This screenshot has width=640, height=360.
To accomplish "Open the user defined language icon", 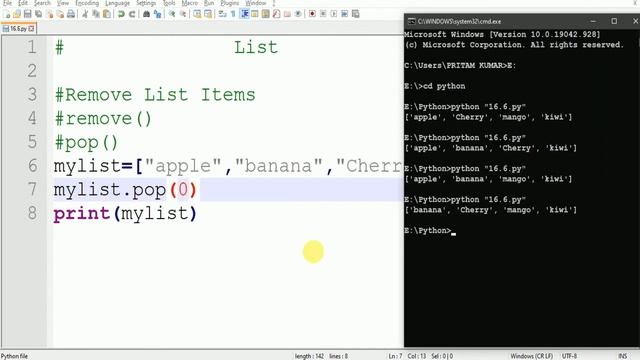I will point(255,14).
